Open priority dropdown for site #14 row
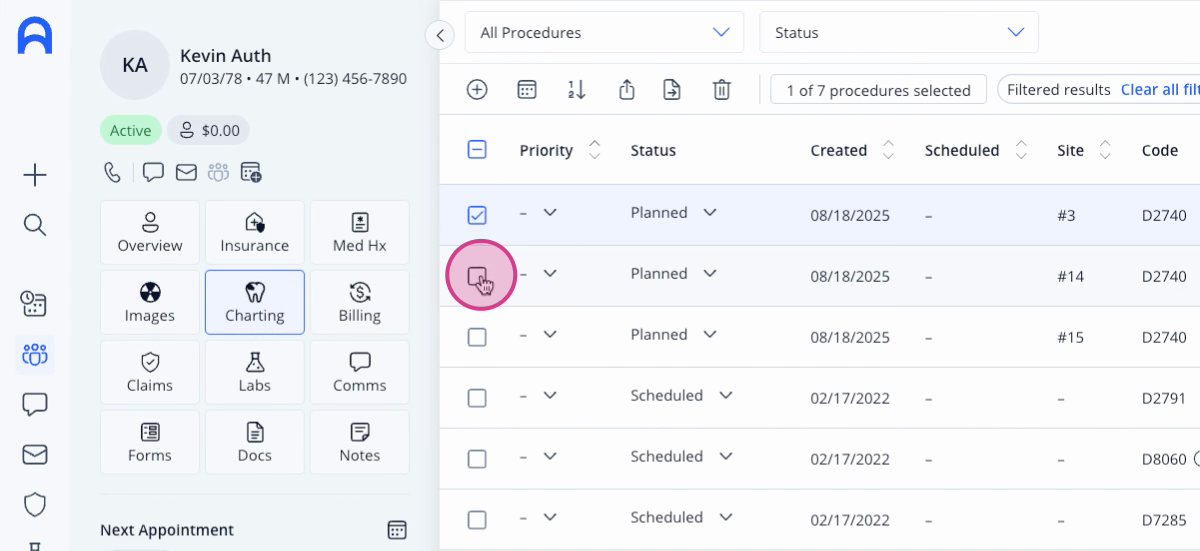 [549, 273]
